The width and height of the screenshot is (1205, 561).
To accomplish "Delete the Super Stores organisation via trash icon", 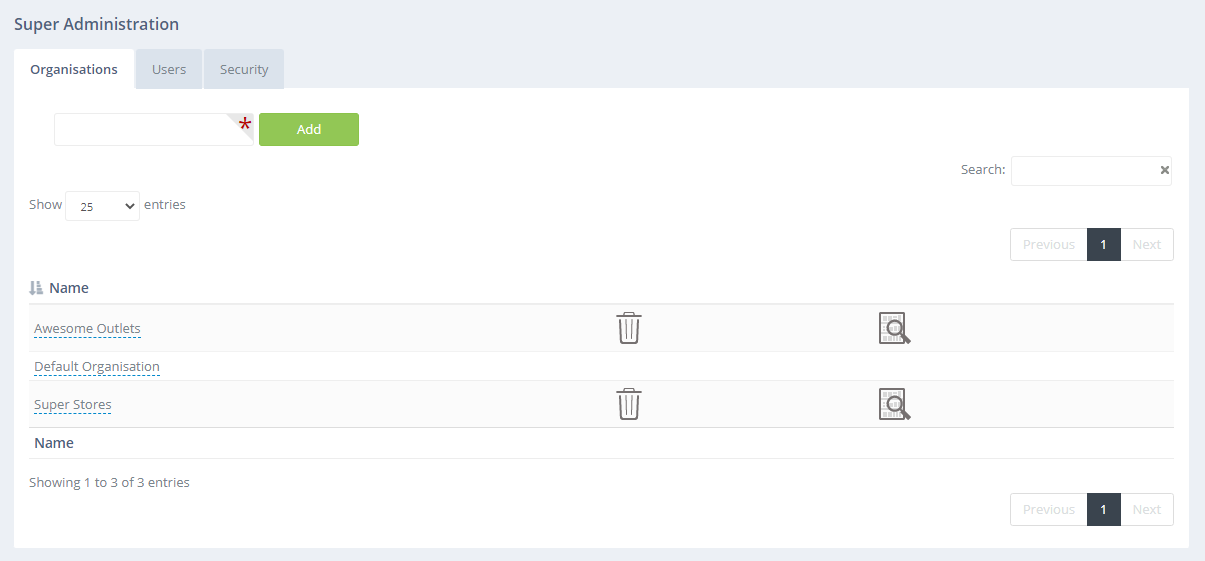I will tap(628, 404).
